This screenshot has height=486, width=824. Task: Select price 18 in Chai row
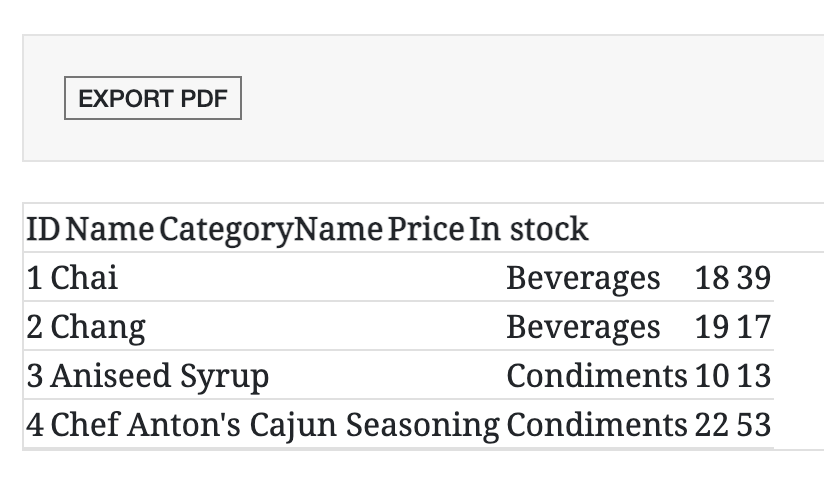711,278
